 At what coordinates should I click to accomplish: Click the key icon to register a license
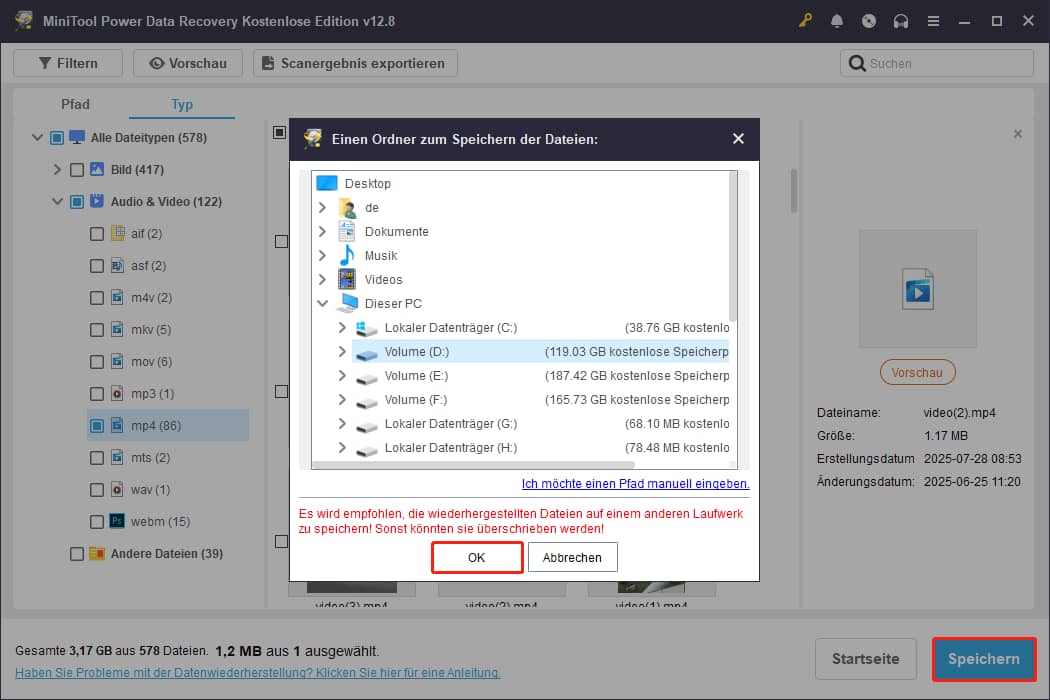tap(805, 20)
